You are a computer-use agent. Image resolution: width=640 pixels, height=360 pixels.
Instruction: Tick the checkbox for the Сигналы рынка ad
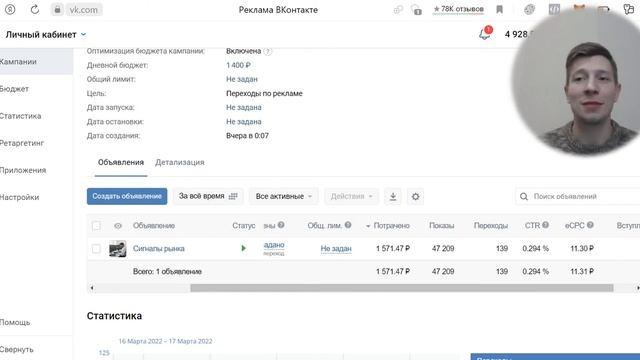click(96, 249)
